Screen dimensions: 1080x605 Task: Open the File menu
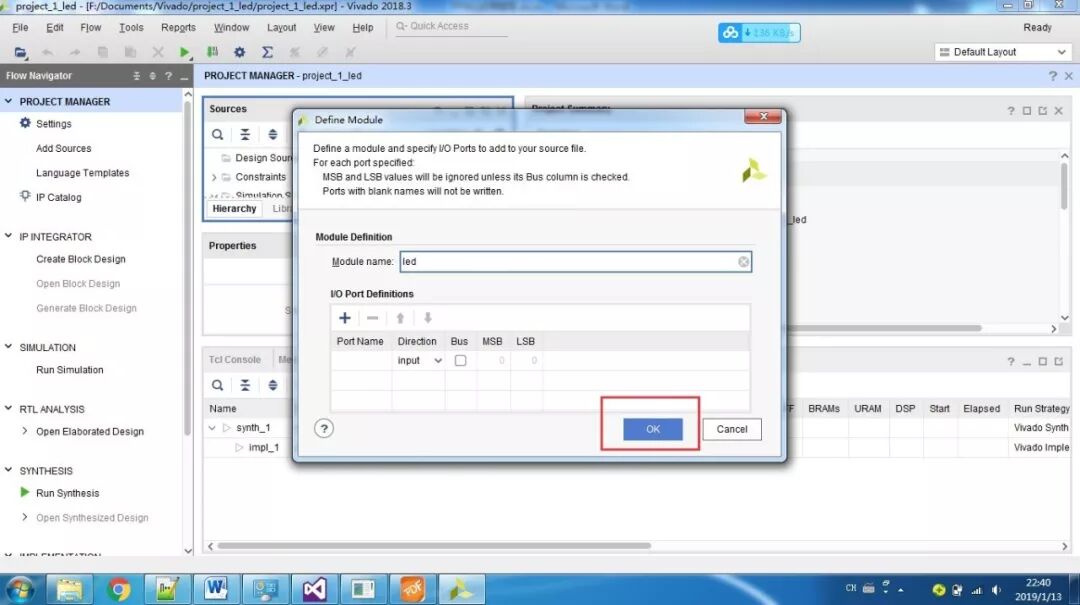pyautogui.click(x=21, y=28)
